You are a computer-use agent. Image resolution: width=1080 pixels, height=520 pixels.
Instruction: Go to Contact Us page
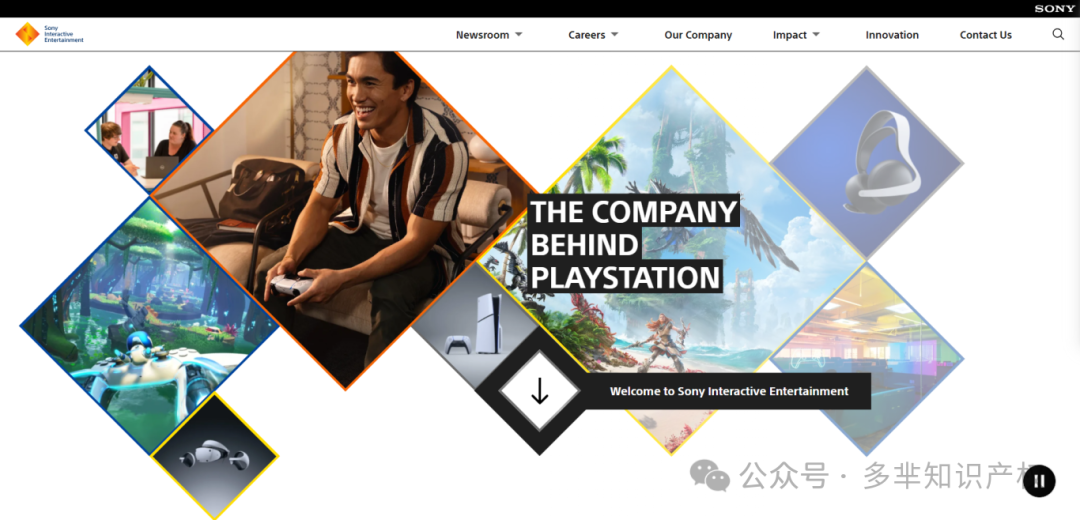coord(986,35)
